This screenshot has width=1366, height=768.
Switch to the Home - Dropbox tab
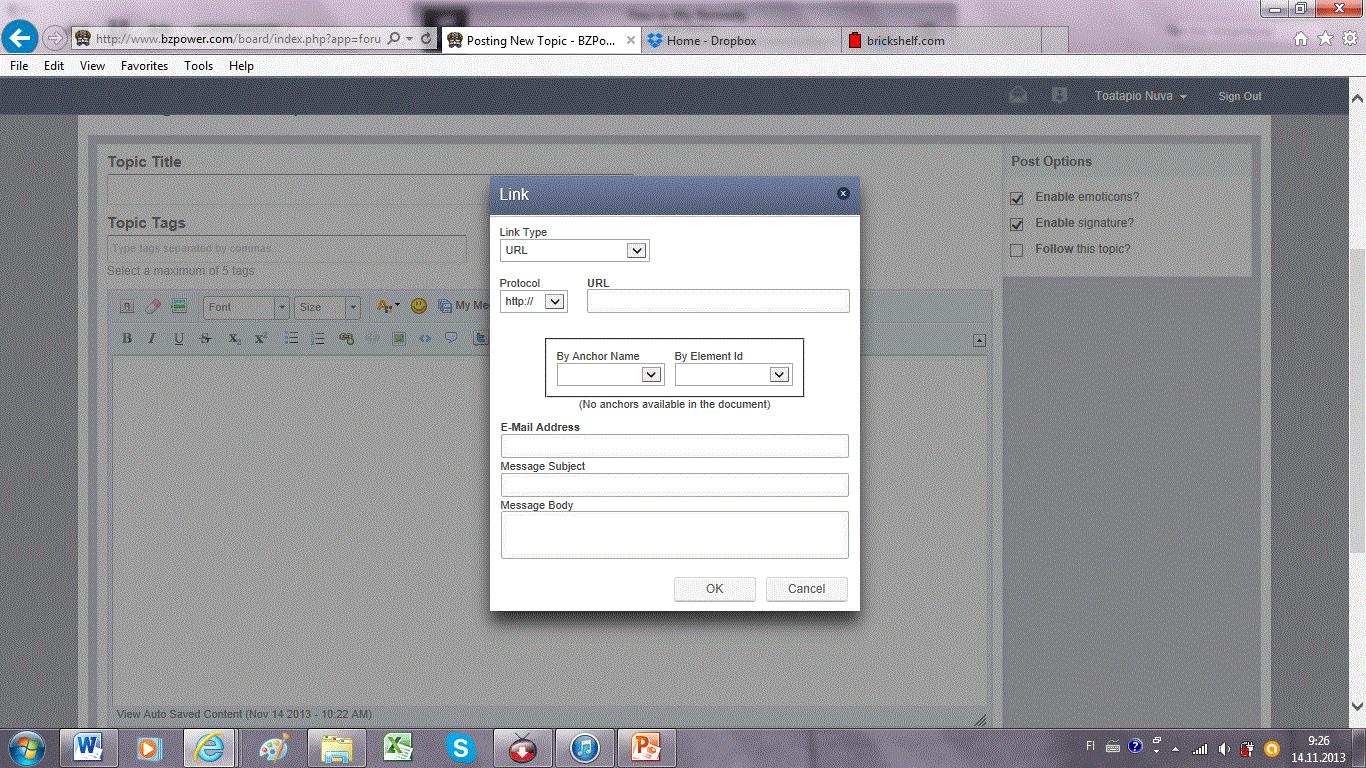pos(740,40)
